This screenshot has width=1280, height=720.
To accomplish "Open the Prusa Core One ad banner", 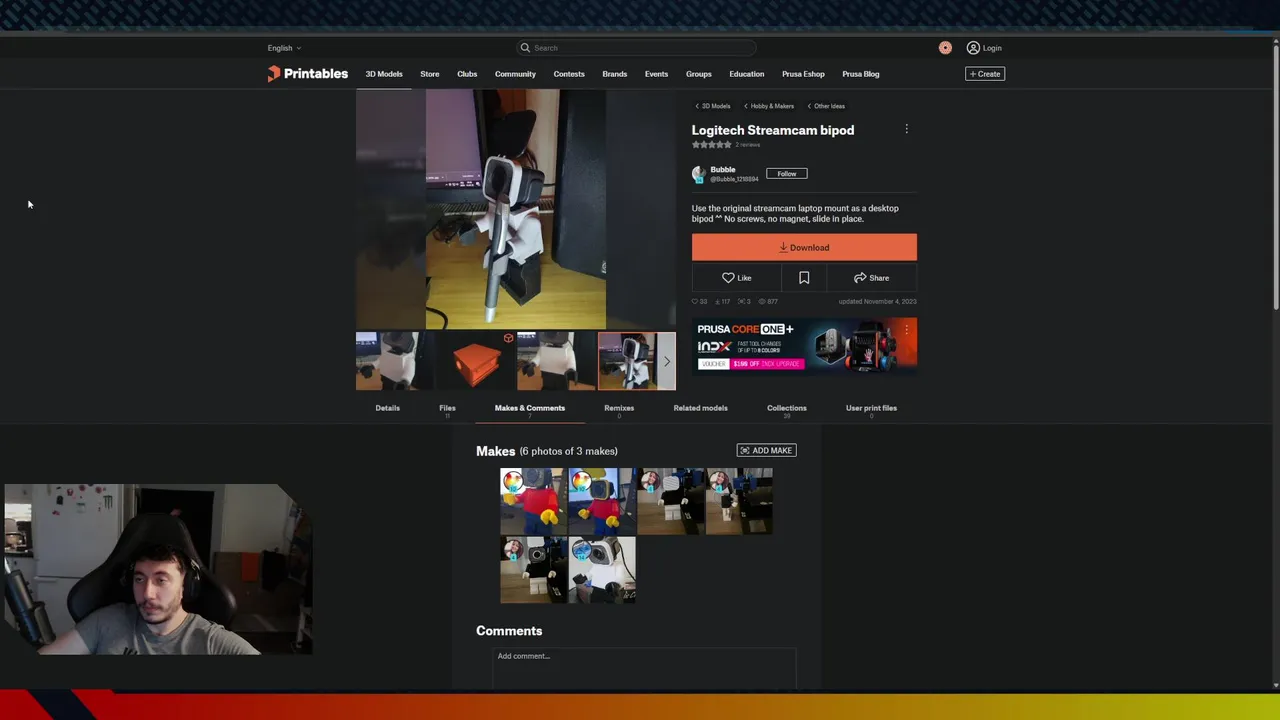I will point(804,345).
